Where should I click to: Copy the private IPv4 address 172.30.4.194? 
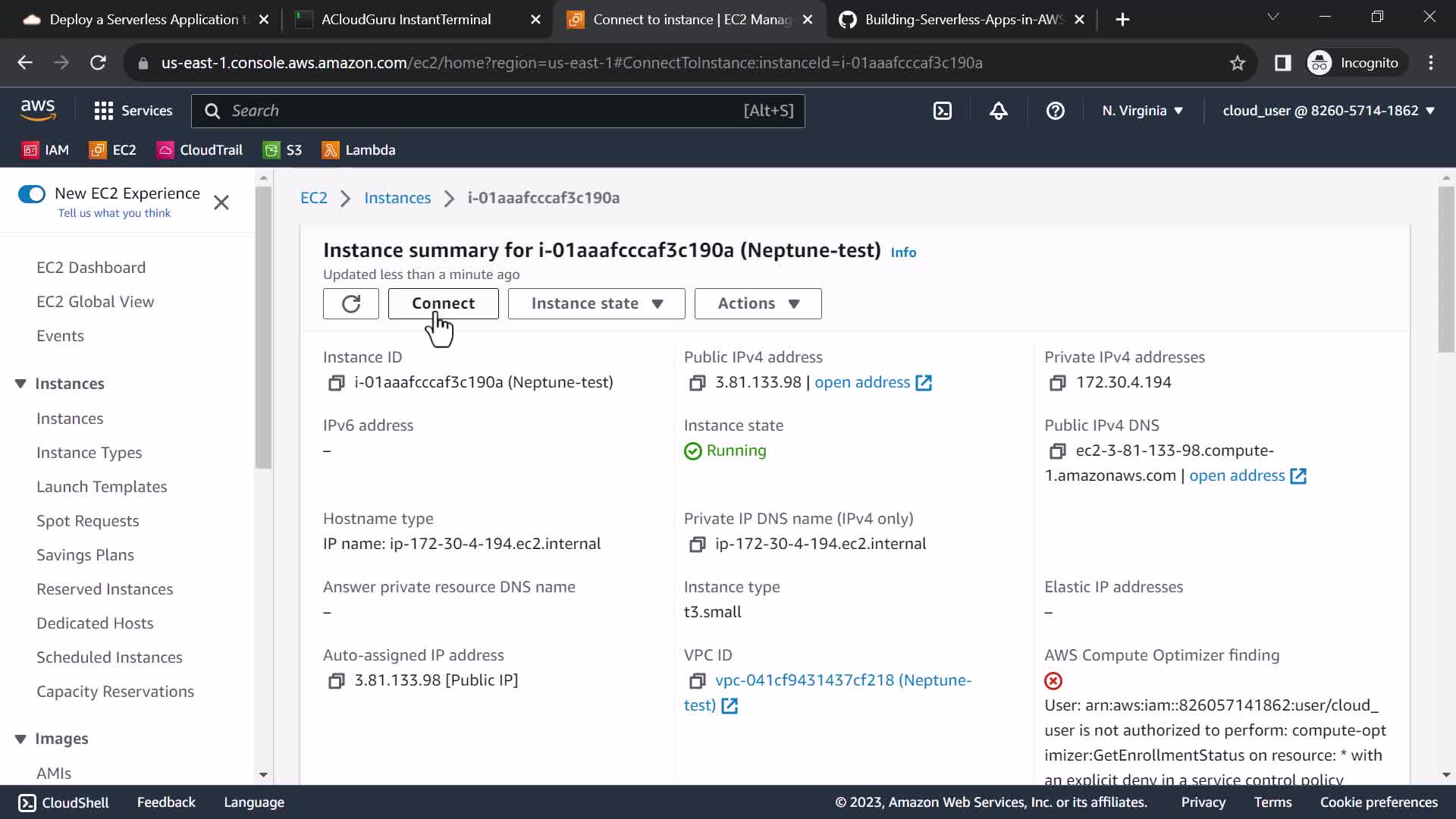click(x=1057, y=383)
